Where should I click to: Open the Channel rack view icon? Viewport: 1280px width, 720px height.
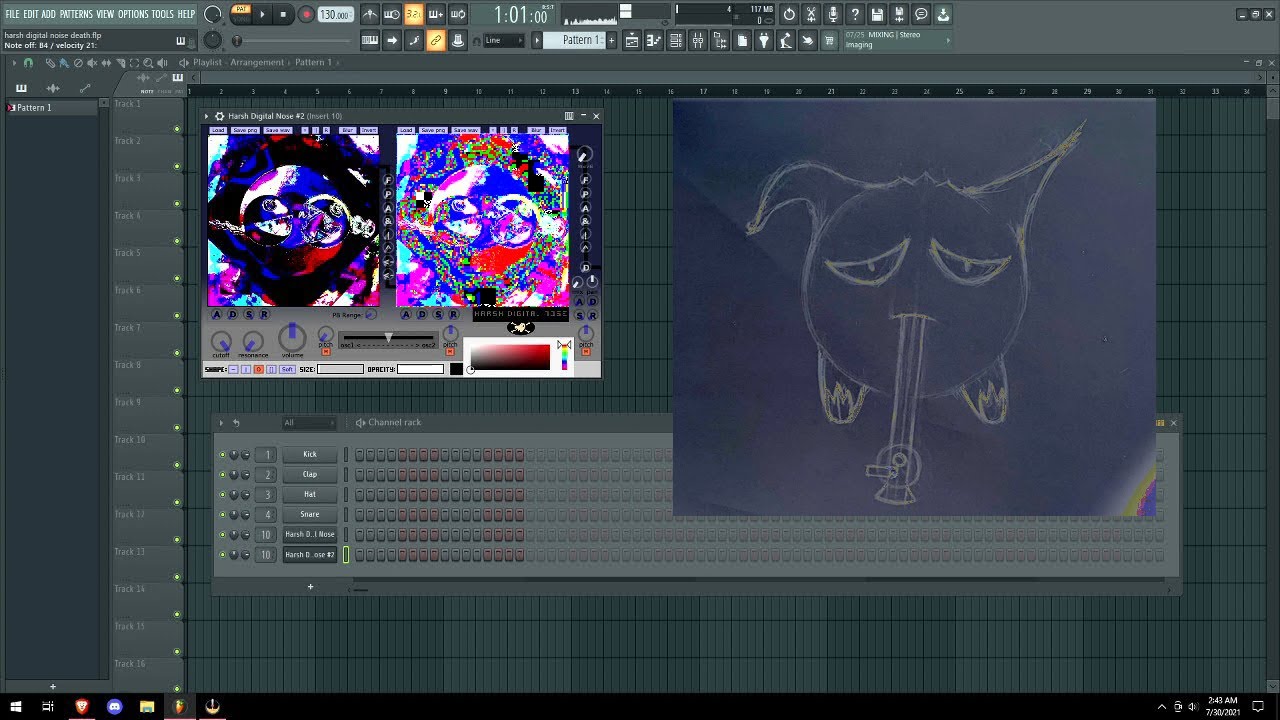point(677,41)
